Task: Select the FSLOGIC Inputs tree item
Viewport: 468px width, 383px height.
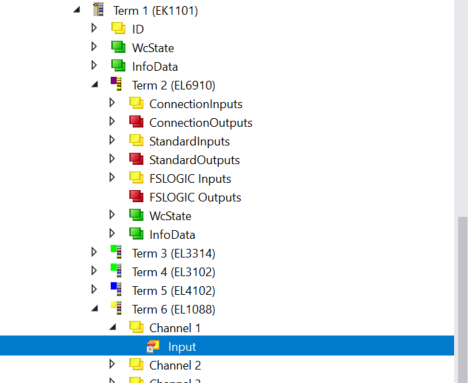Action: pos(190,179)
